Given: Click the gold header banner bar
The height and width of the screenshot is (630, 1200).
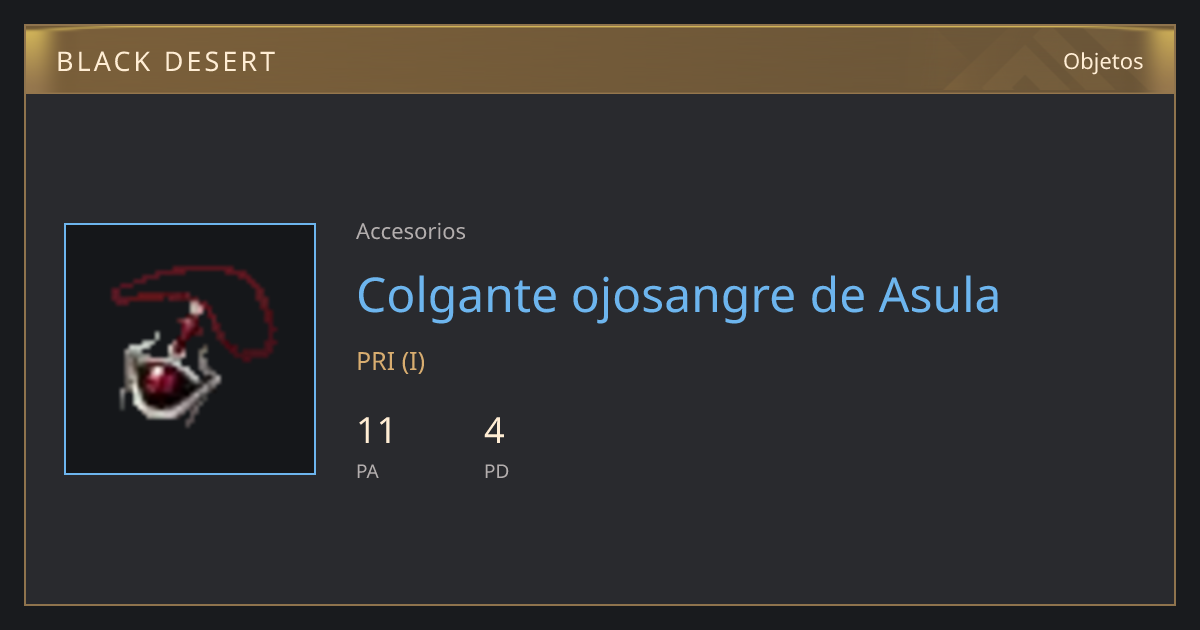Looking at the screenshot, I should click(600, 60).
